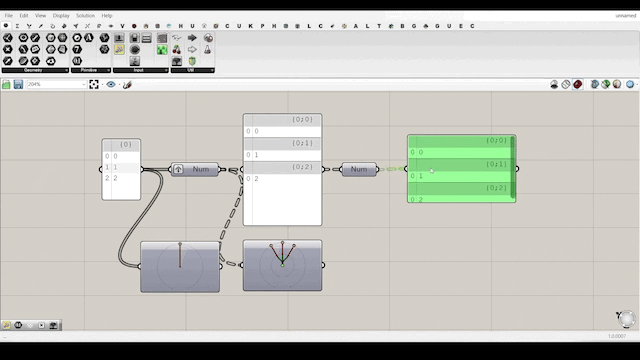Select the number slider icon in Input panel

coord(119,38)
